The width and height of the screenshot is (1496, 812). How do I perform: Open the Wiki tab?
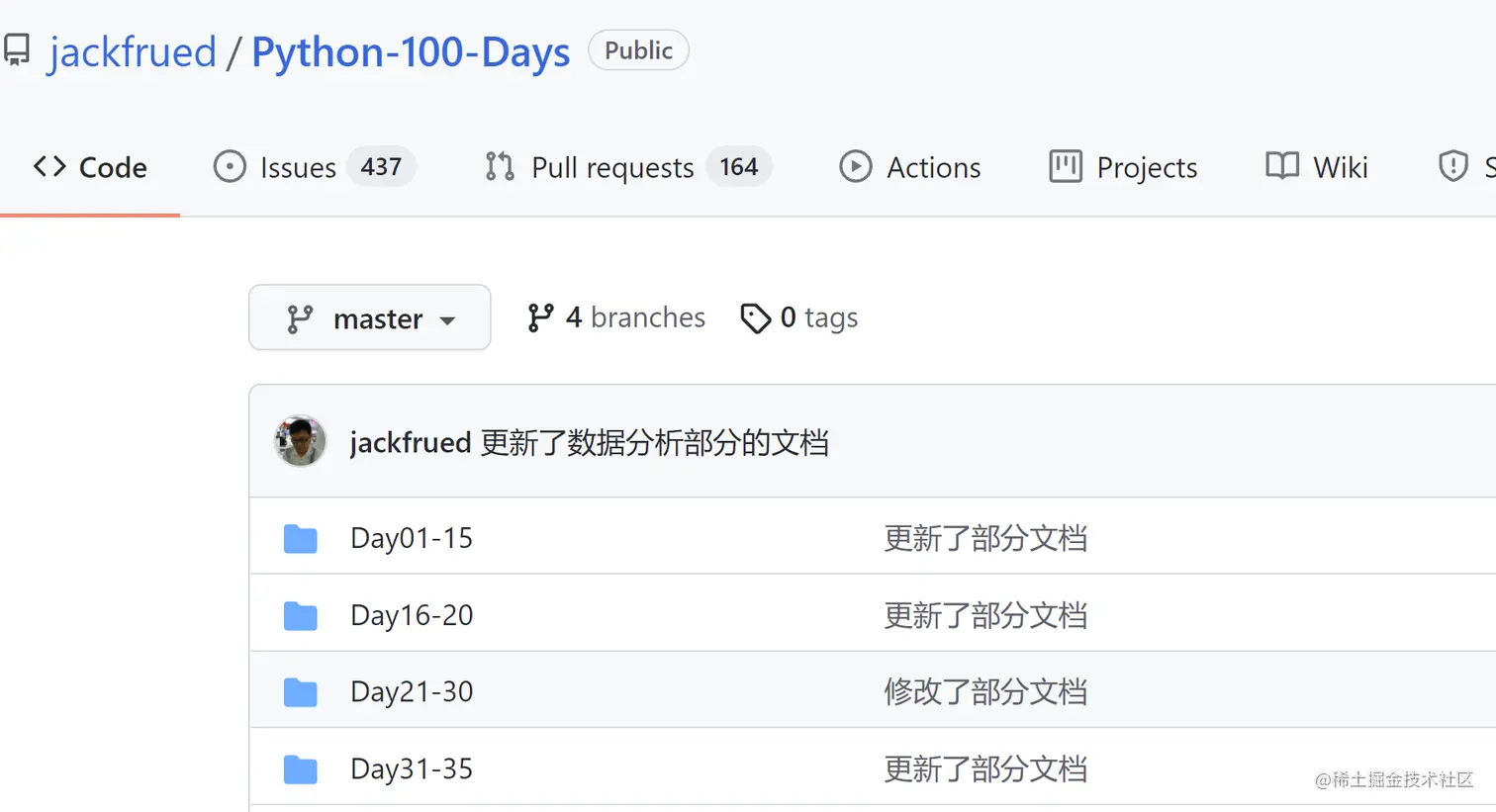(x=1317, y=167)
